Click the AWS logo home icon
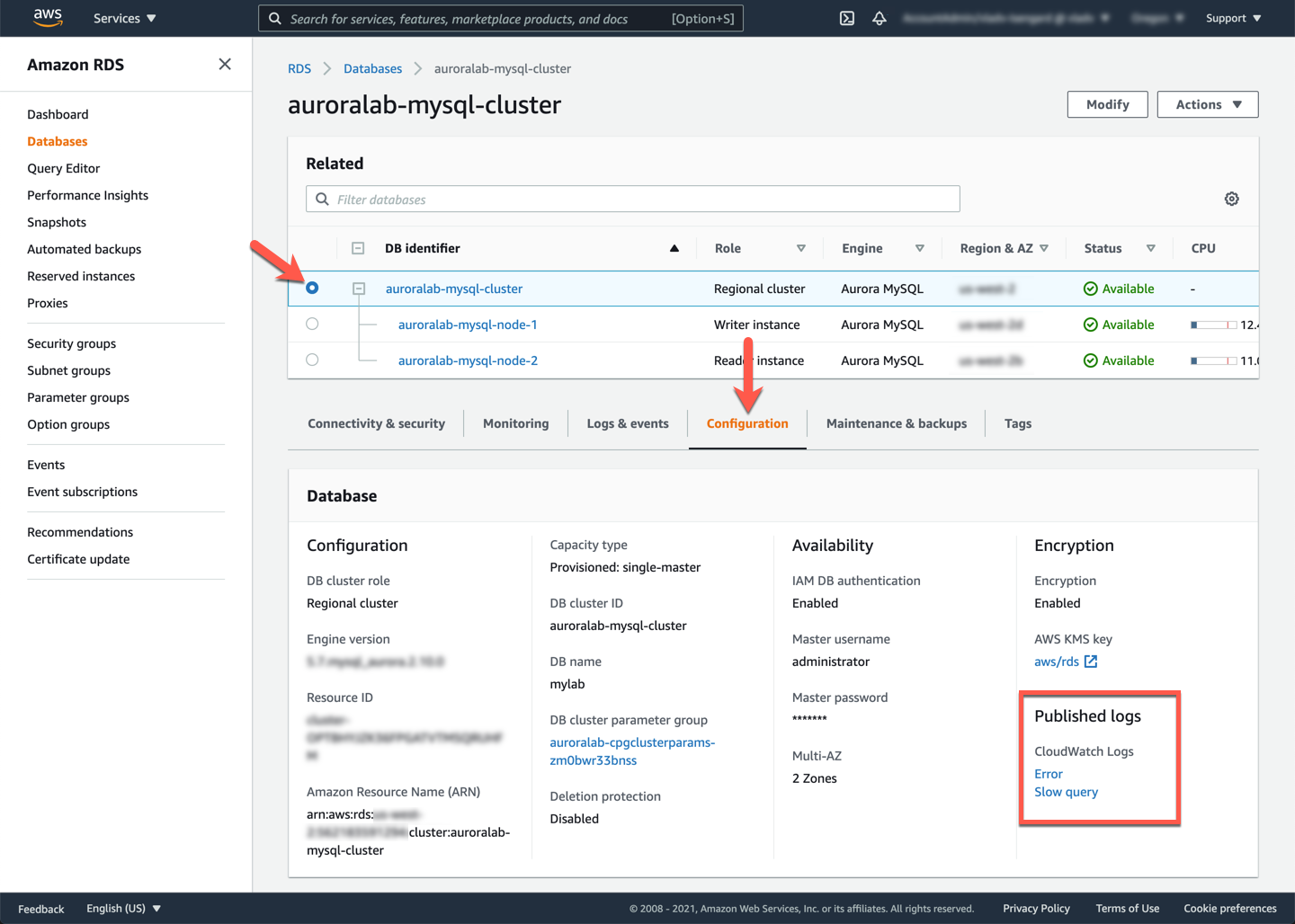Viewport: 1295px width, 924px height. click(x=47, y=18)
